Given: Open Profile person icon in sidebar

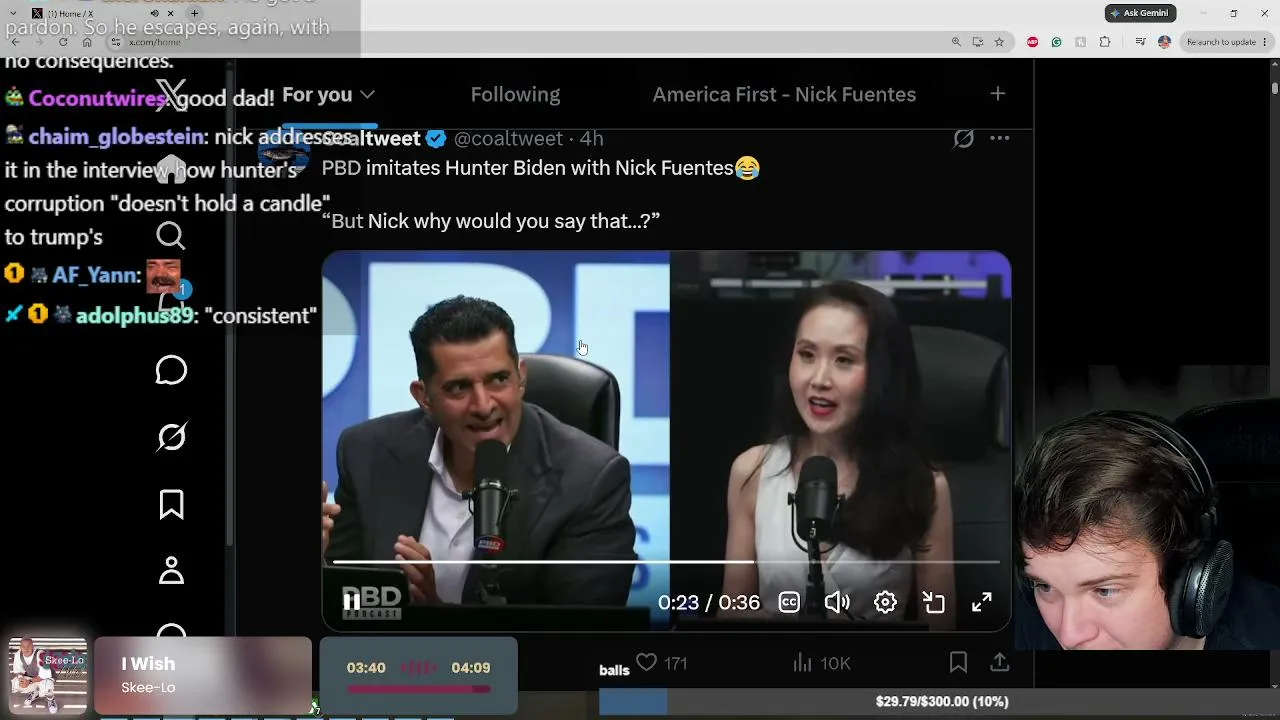Looking at the screenshot, I should click(171, 571).
